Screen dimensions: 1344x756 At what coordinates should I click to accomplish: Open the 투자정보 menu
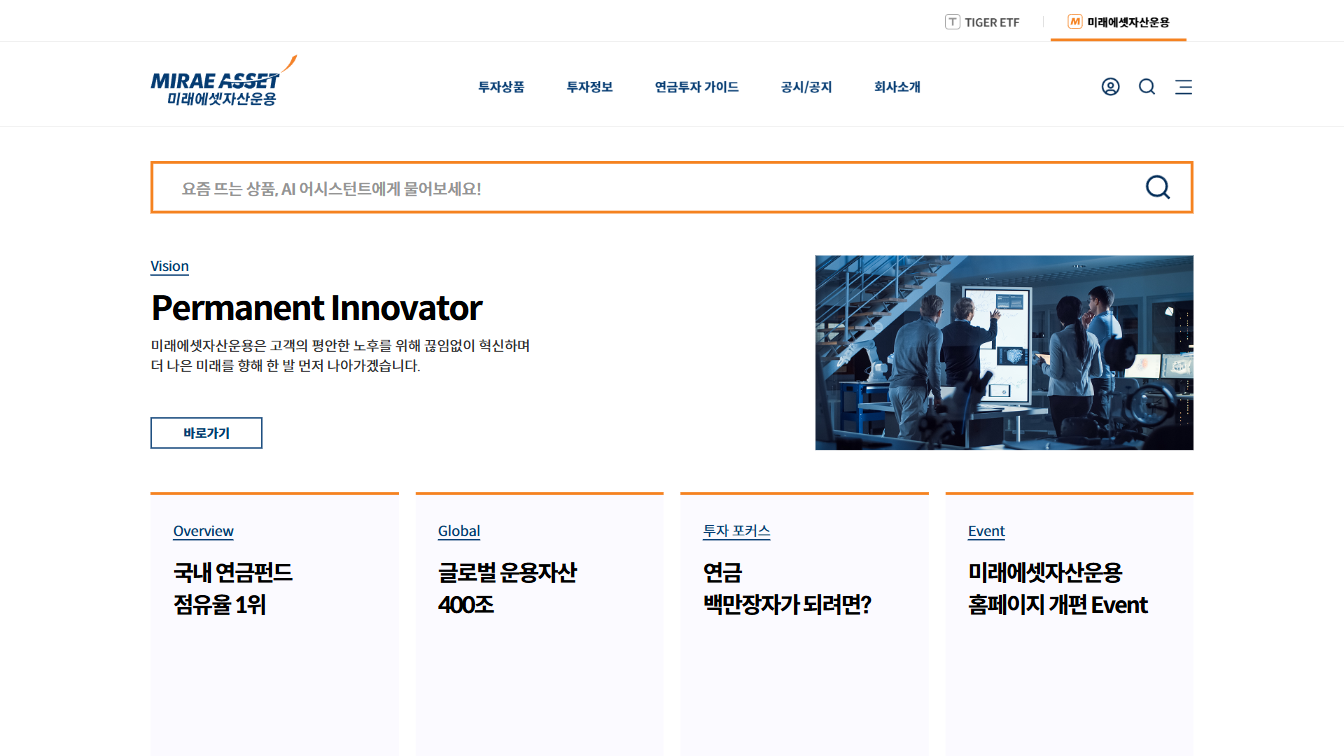pyautogui.click(x=589, y=87)
